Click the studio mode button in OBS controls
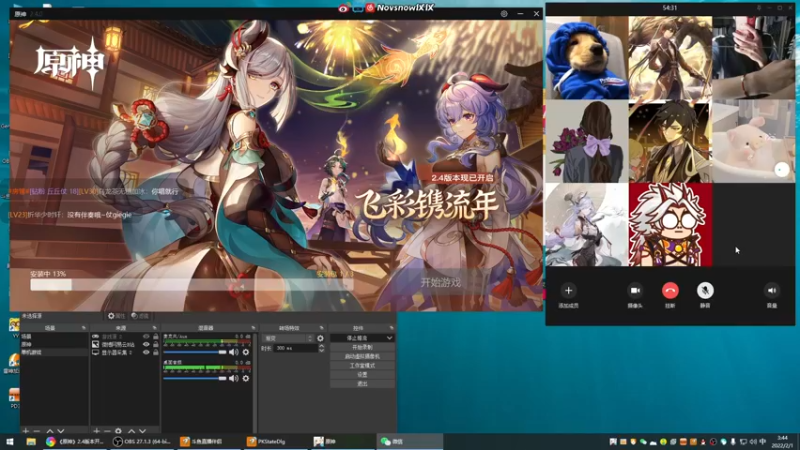This screenshot has width=800, height=450. pyautogui.click(x=362, y=365)
